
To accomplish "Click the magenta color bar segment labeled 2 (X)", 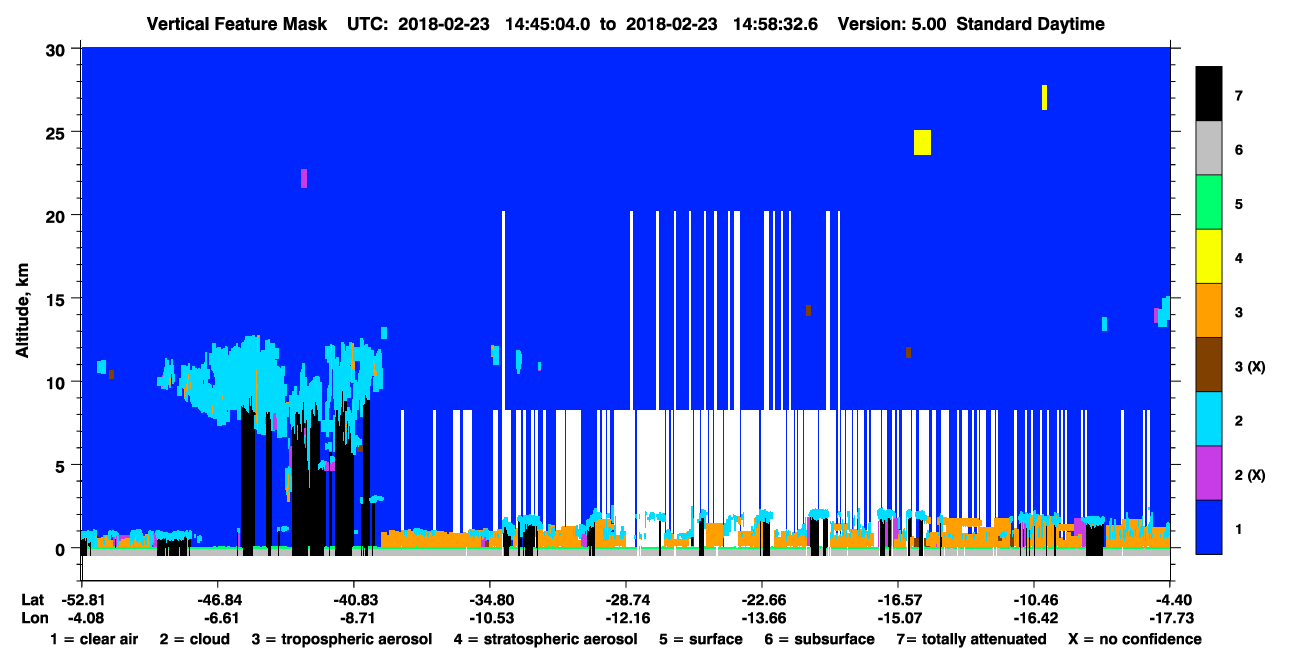I will (1209, 472).
